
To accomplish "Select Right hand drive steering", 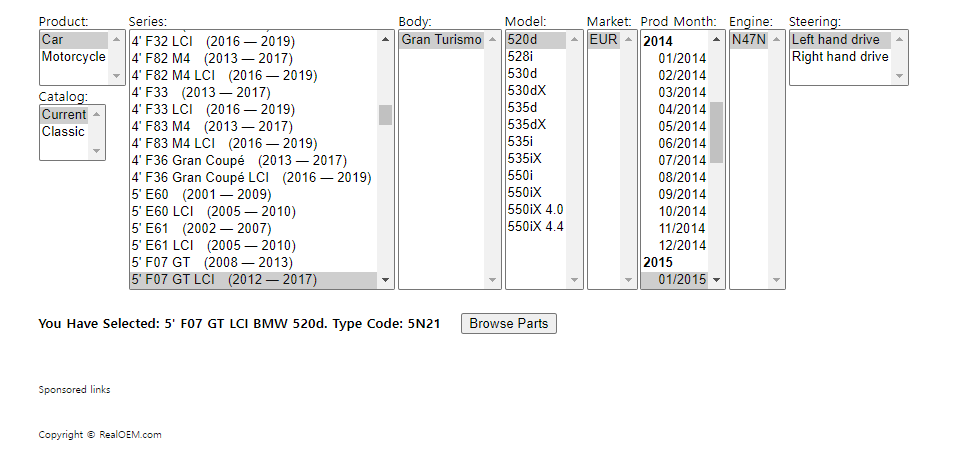I will coord(841,57).
